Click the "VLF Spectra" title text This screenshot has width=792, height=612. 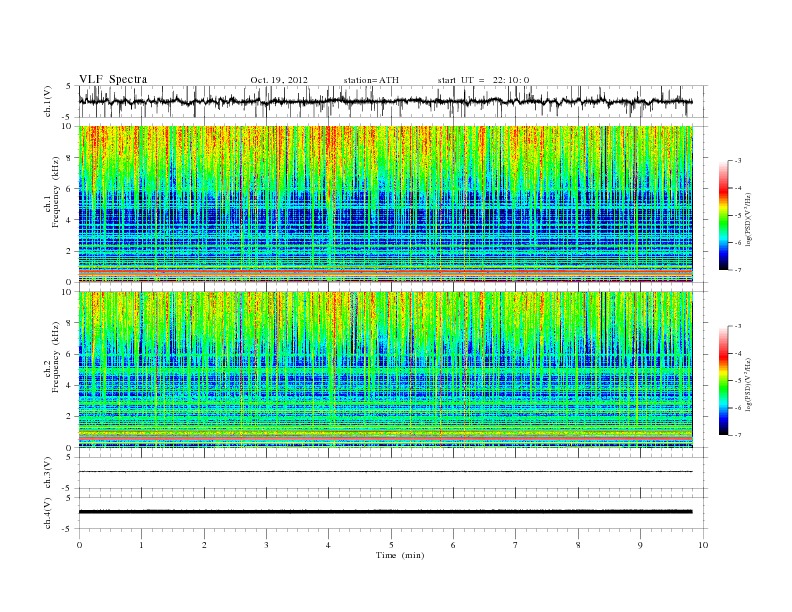click(x=113, y=79)
